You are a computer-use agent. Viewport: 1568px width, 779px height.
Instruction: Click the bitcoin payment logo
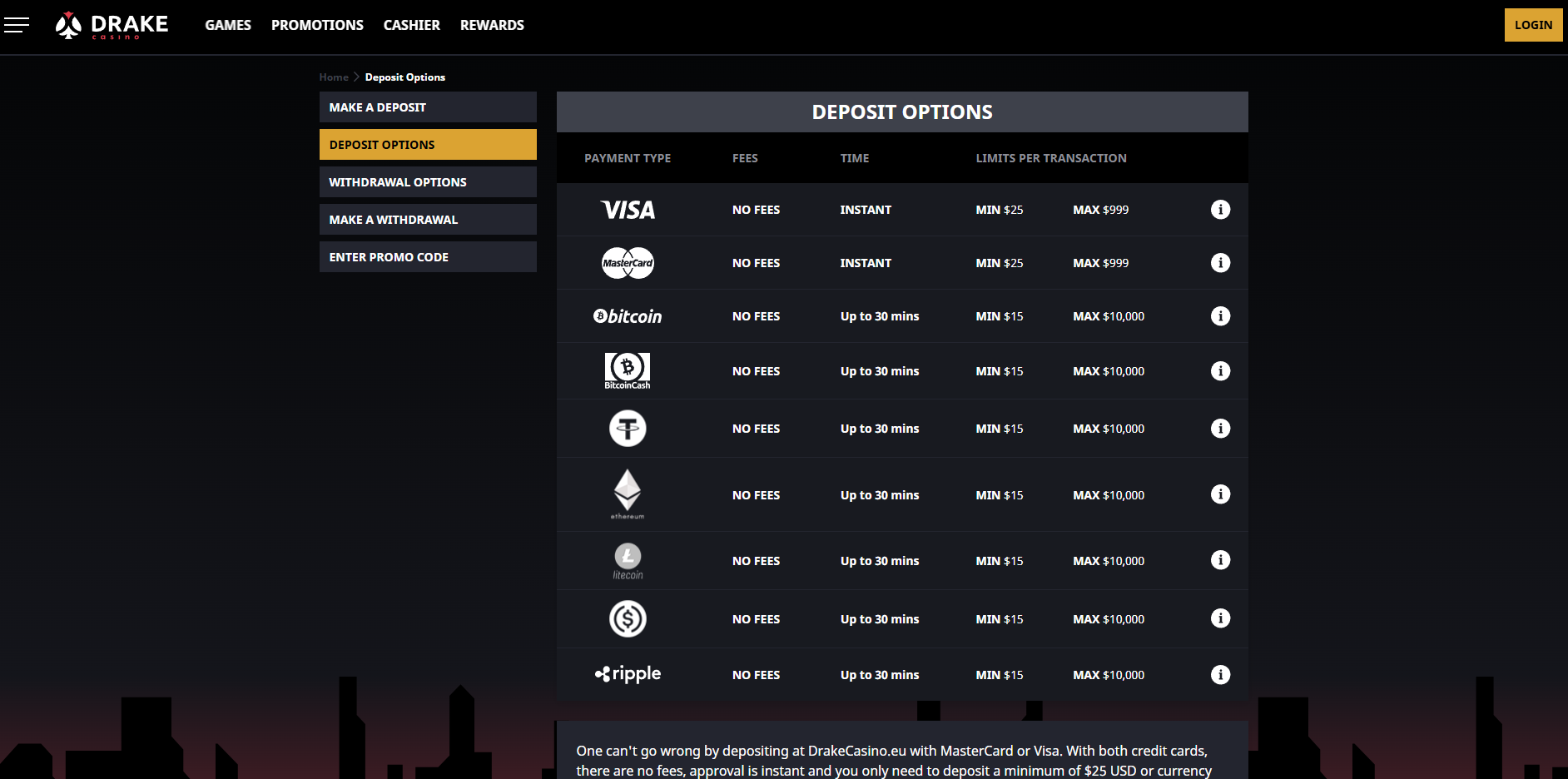[x=628, y=316]
